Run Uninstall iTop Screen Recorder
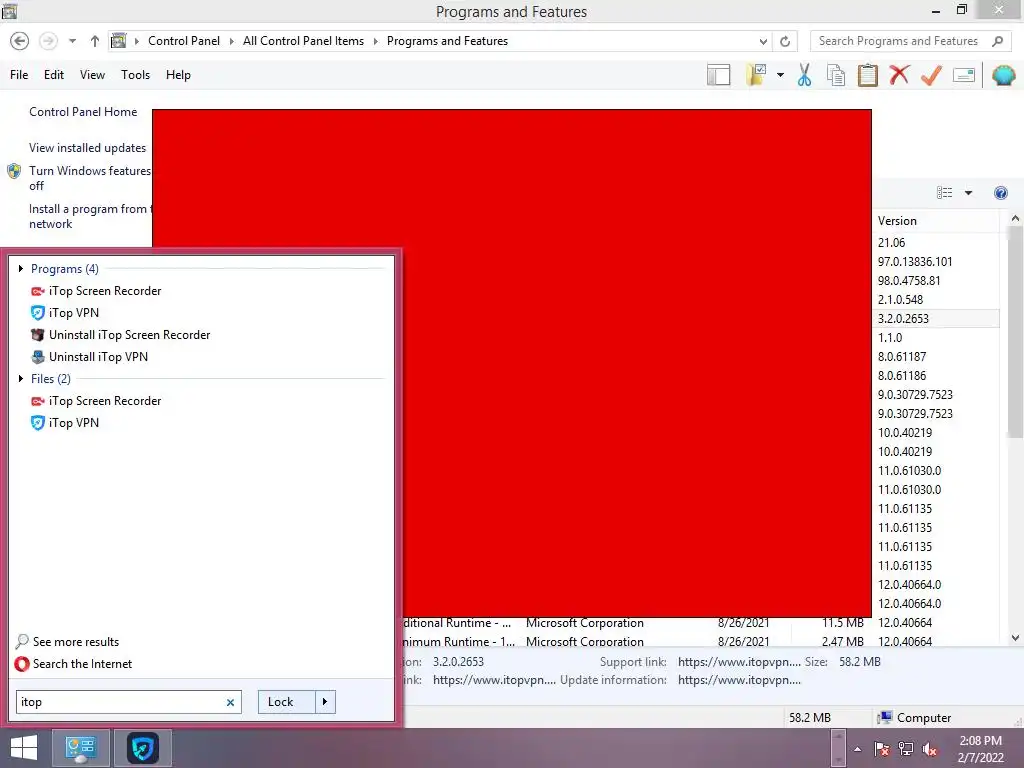1024x768 pixels. tap(129, 334)
